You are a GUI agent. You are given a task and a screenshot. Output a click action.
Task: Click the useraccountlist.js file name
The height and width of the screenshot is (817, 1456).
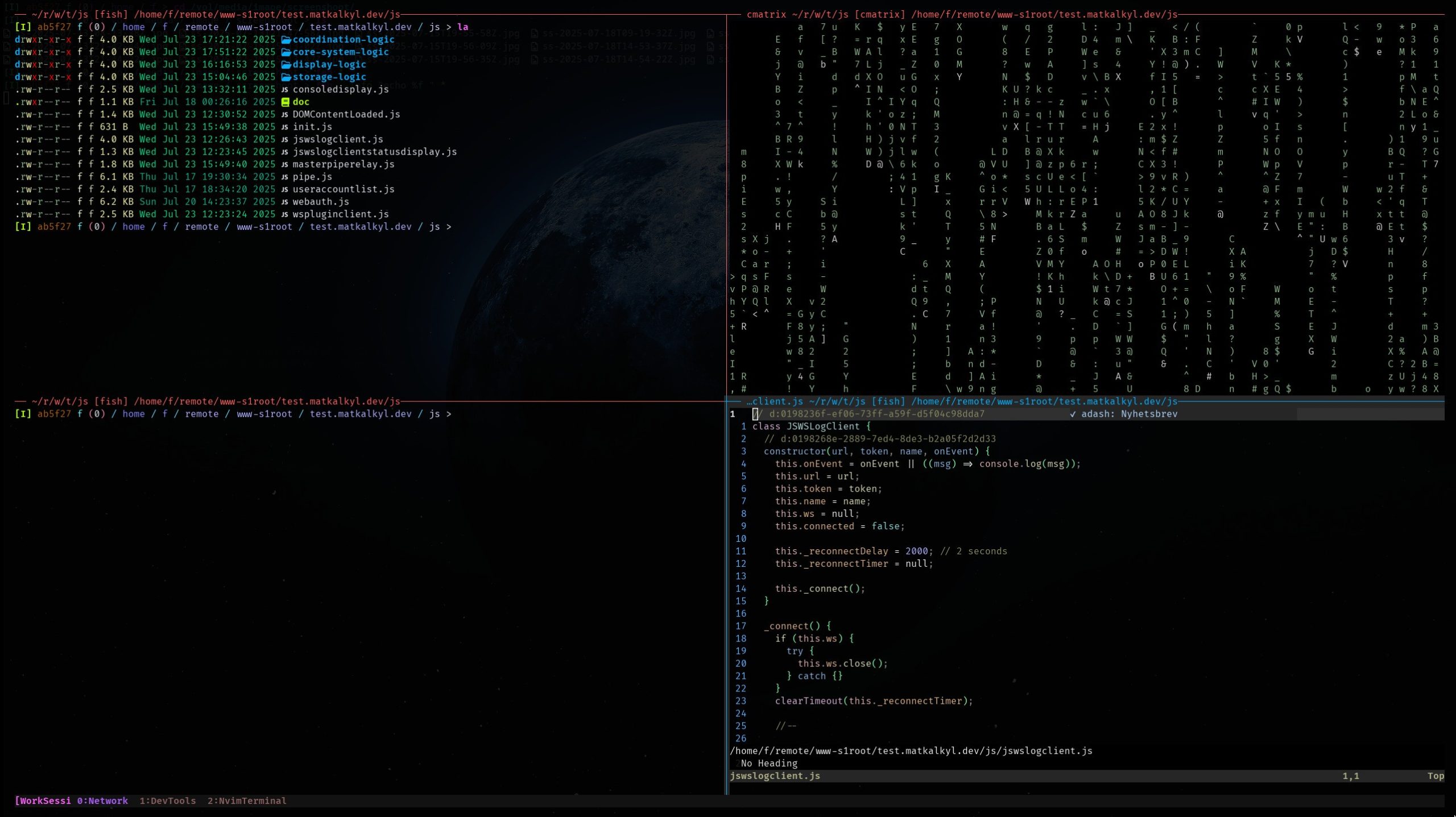[x=344, y=190]
